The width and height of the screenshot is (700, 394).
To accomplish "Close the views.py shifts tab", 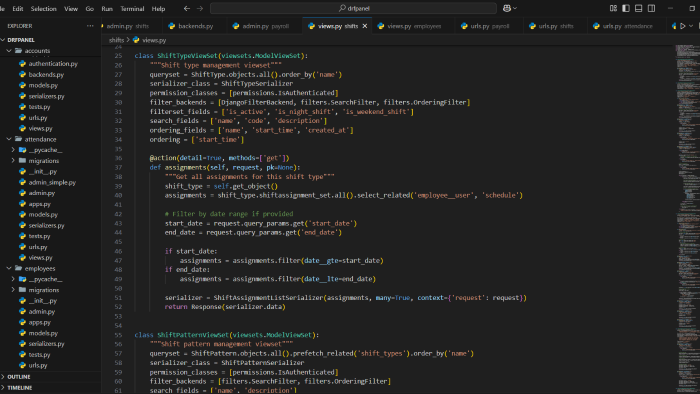I will click(365, 26).
